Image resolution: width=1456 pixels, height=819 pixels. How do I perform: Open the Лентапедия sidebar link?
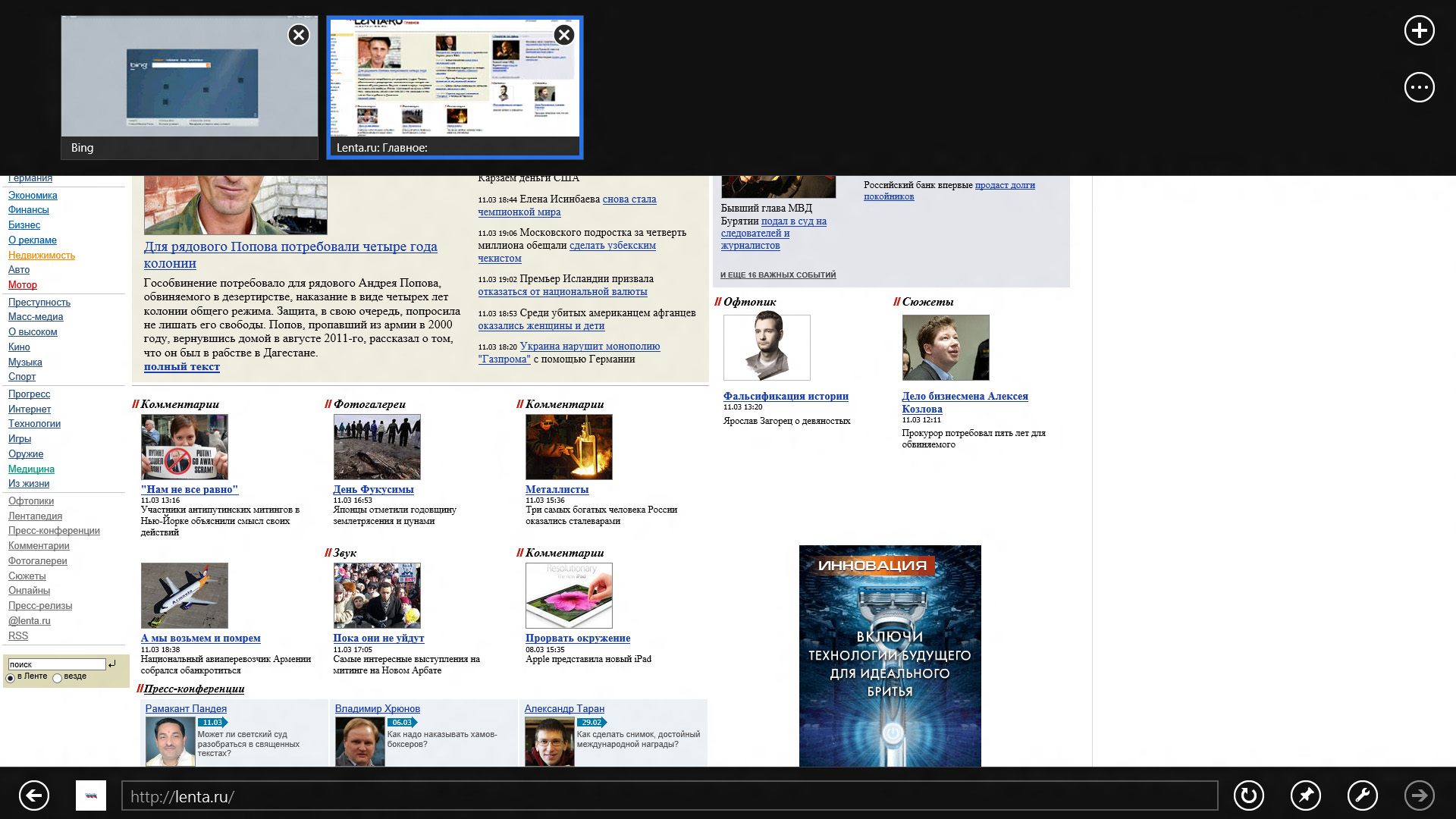coord(35,516)
